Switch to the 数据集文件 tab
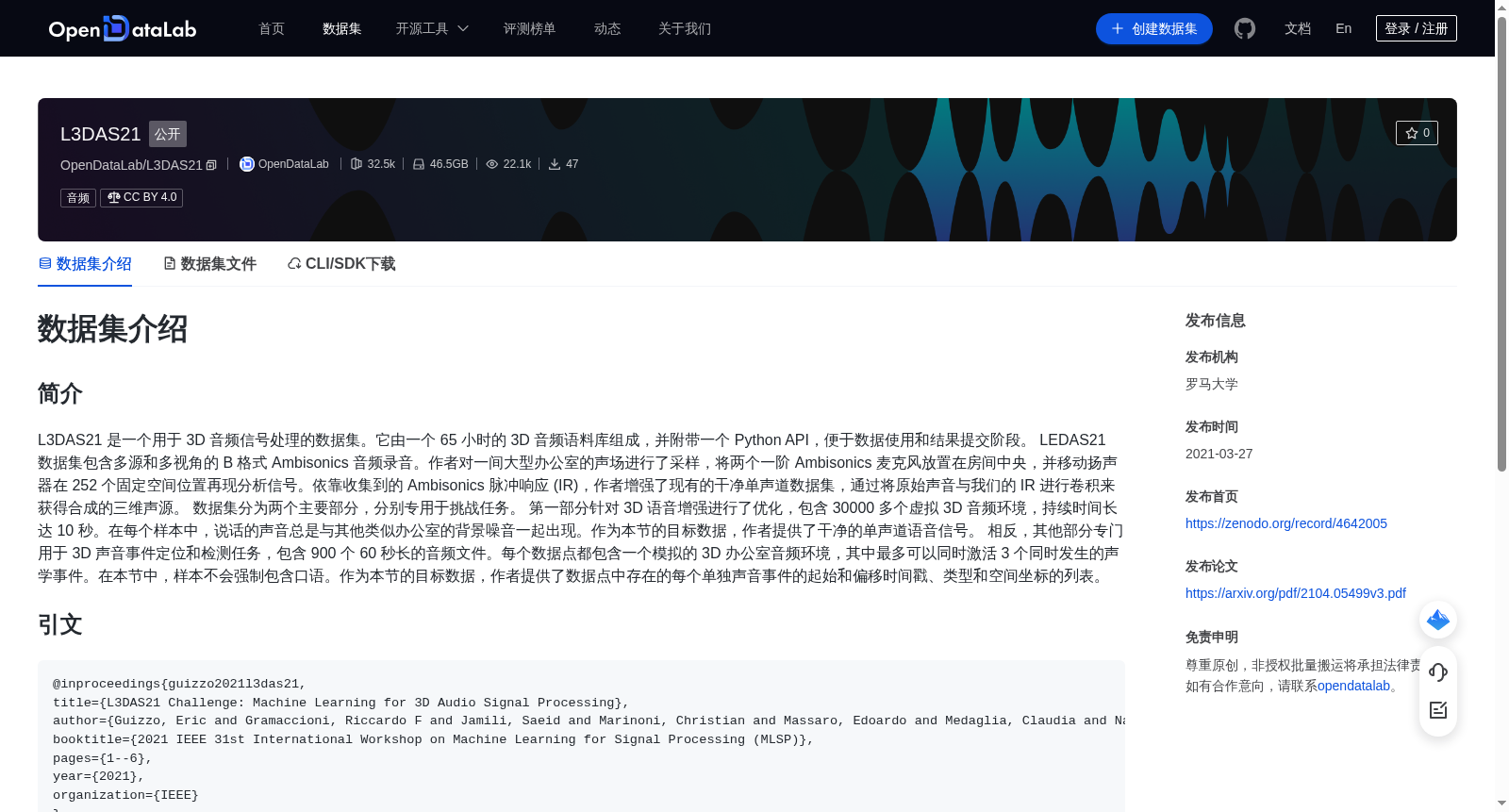The width and height of the screenshot is (1509, 812). coord(209,264)
